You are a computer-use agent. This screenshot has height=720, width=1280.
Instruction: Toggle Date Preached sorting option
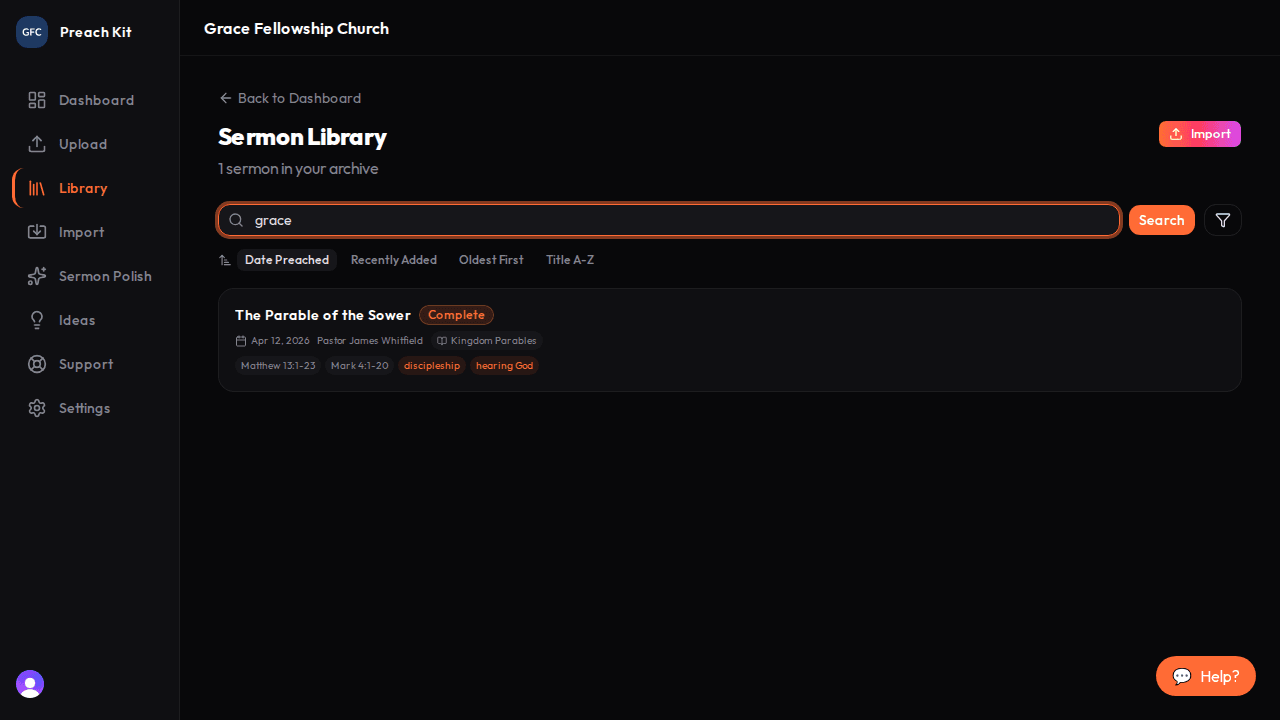pyautogui.click(x=287, y=260)
